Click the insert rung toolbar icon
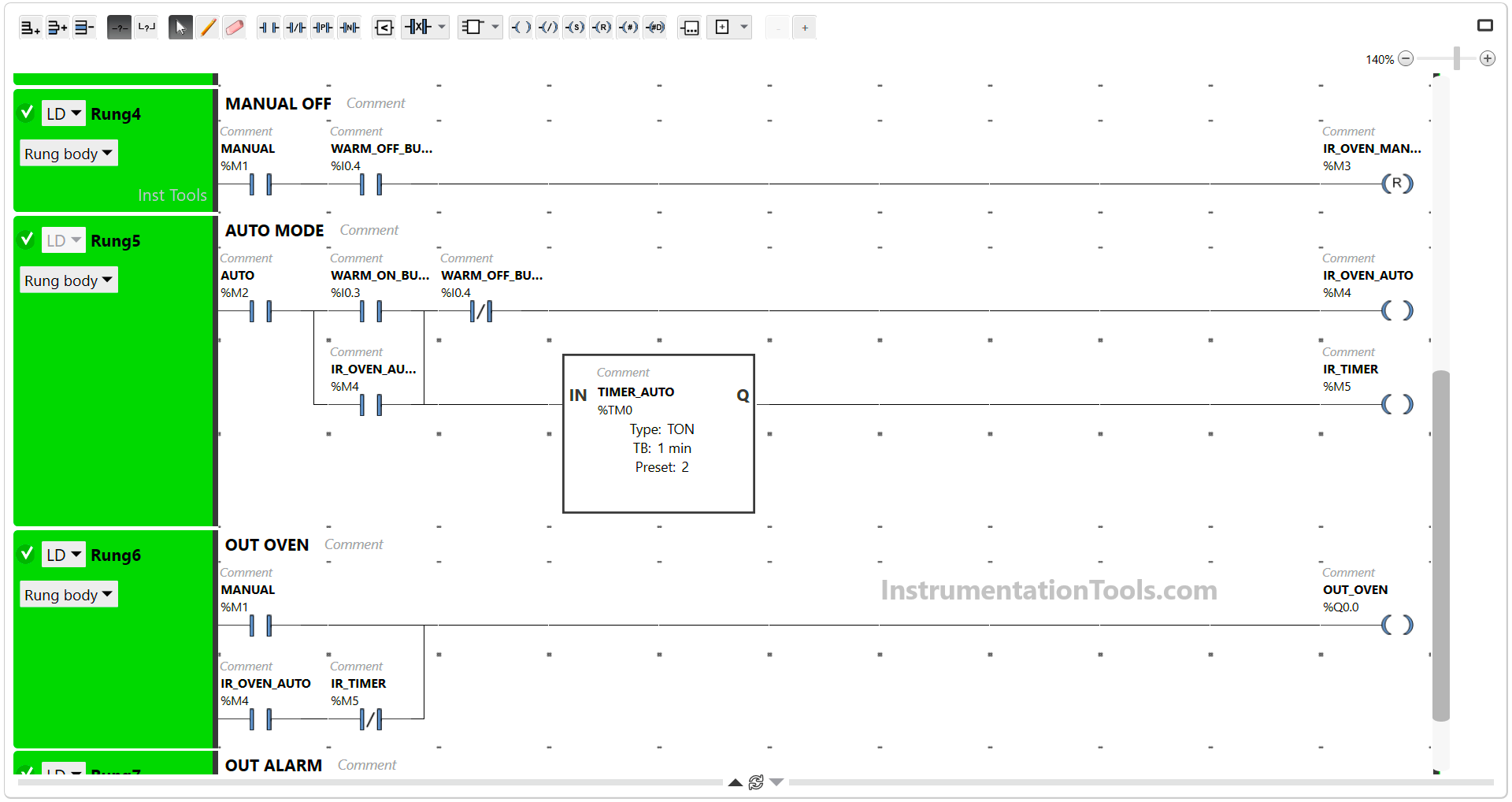This screenshot has height=802, width=1512. pos(57,28)
